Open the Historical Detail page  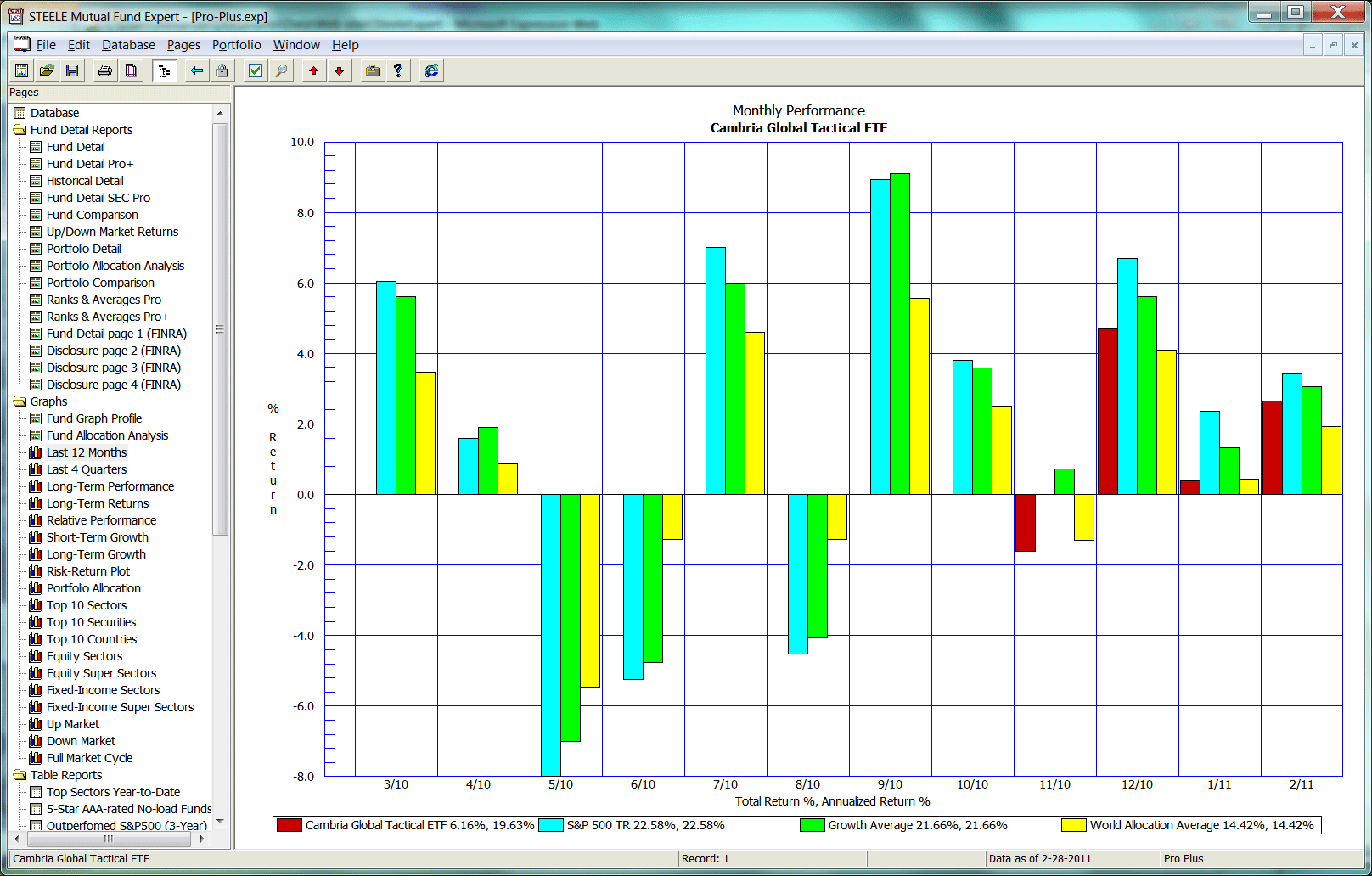(85, 181)
